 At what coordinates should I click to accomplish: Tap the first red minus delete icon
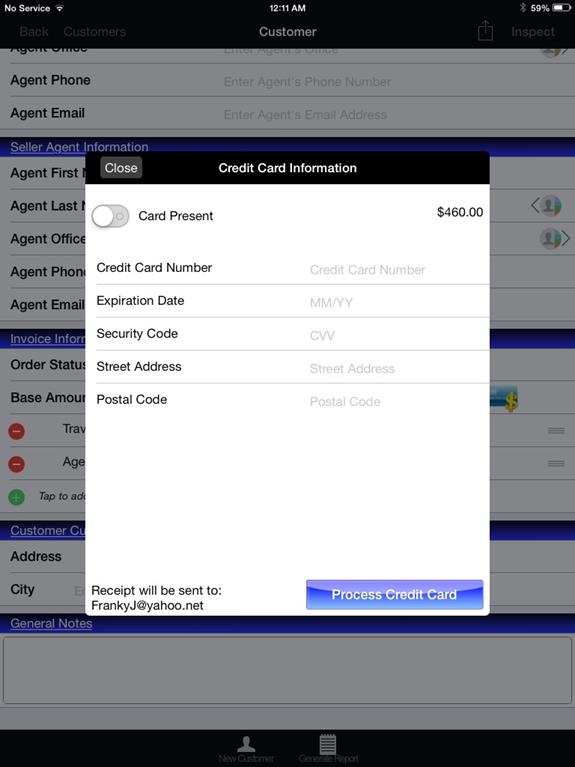pos(17,431)
